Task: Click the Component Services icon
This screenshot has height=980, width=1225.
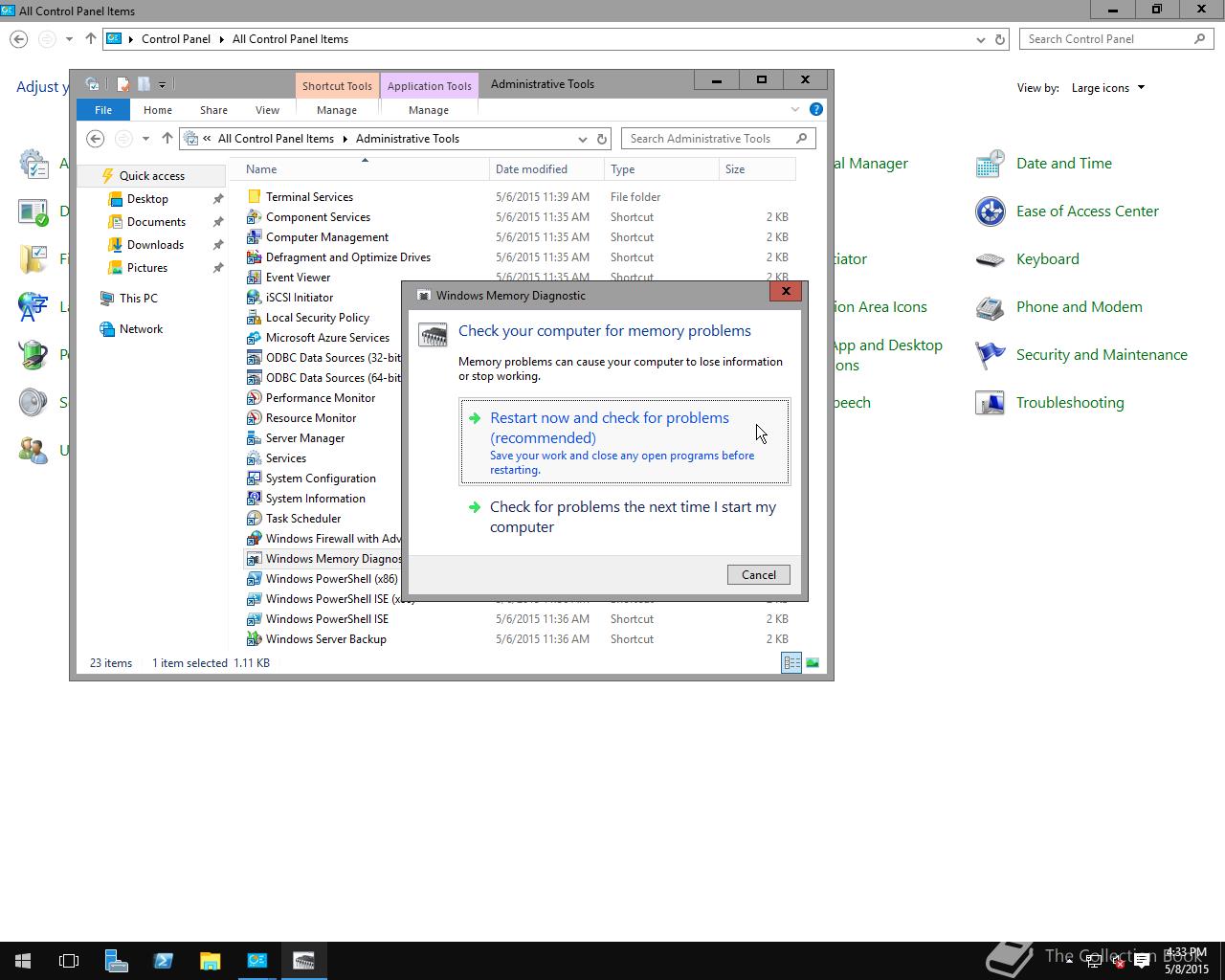Action: coord(254,216)
